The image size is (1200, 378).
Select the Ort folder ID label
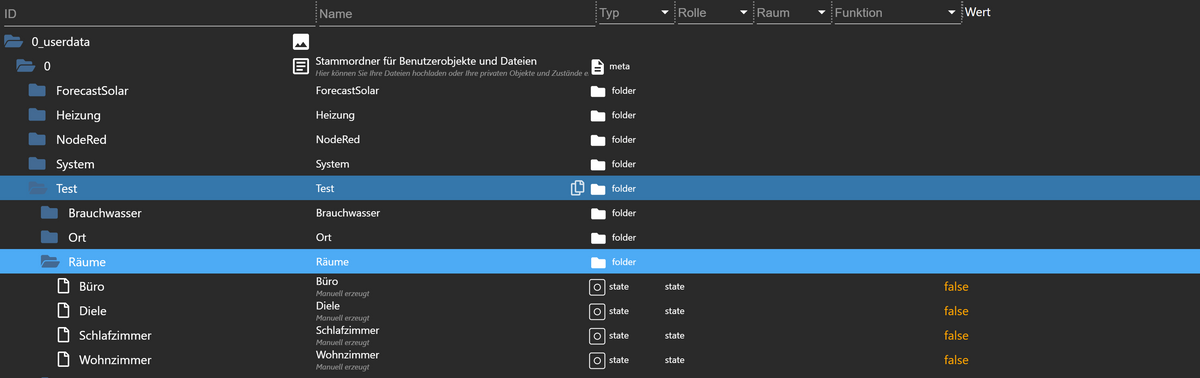point(77,237)
